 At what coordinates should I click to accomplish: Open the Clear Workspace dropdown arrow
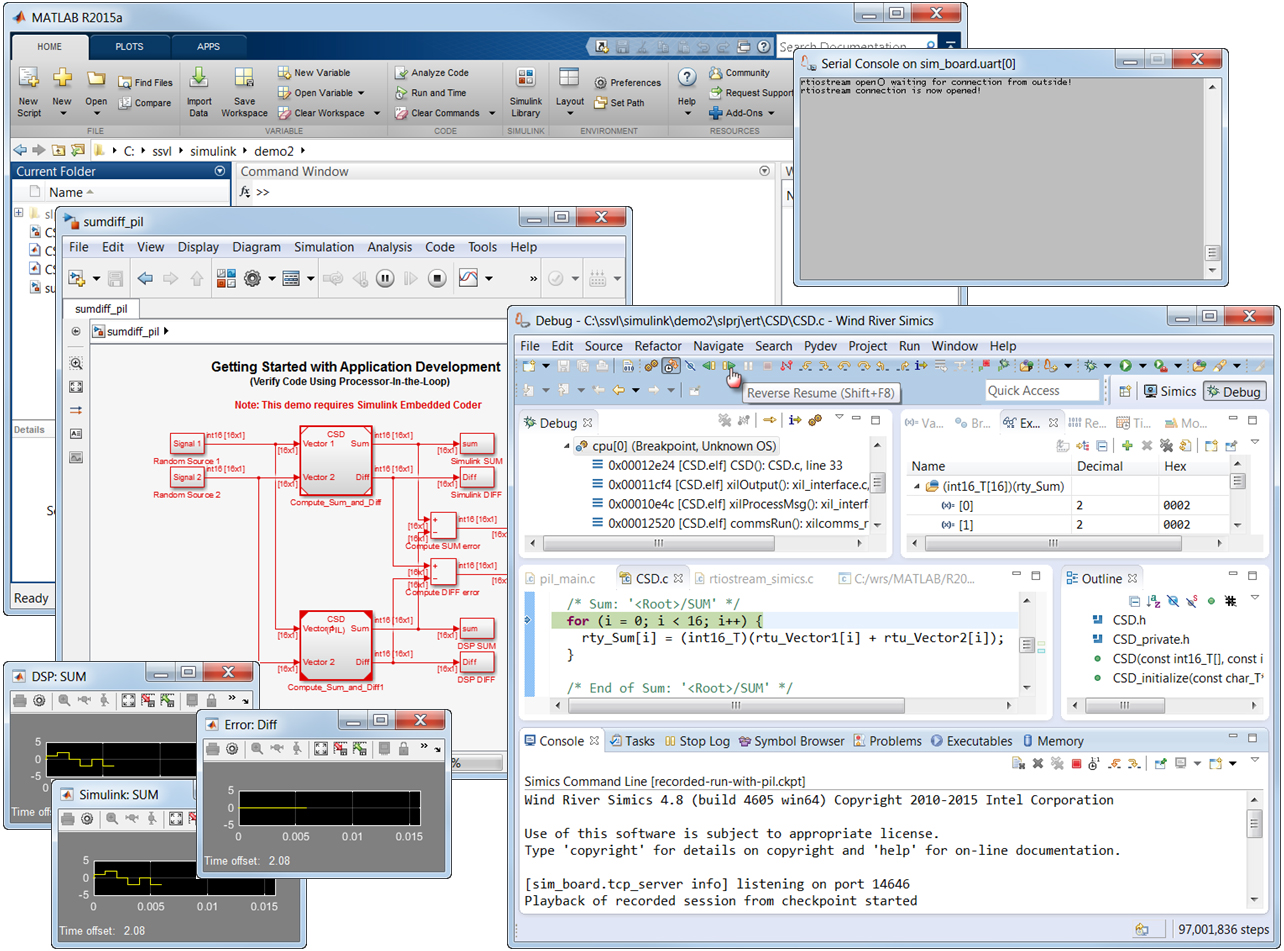point(377,113)
